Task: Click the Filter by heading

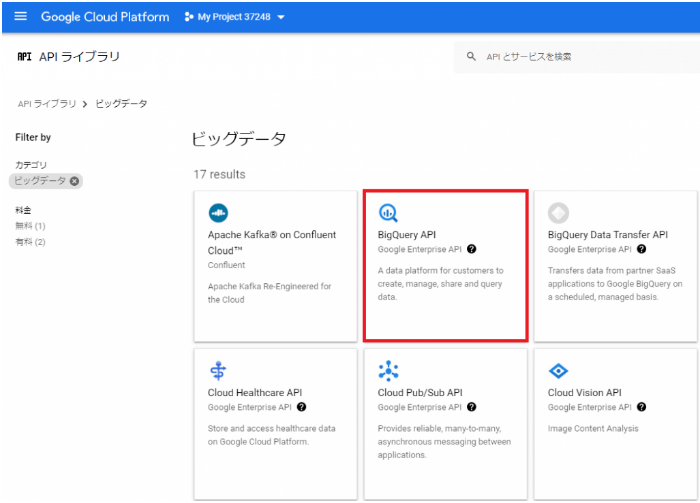Action: click(x=33, y=137)
